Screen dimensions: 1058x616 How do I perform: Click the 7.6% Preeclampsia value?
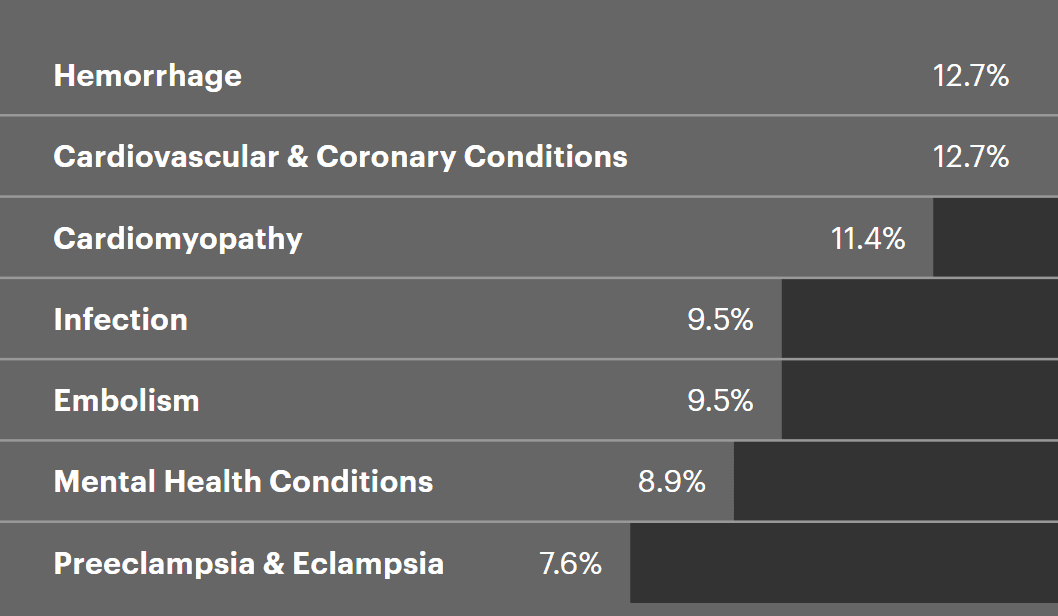coord(570,563)
